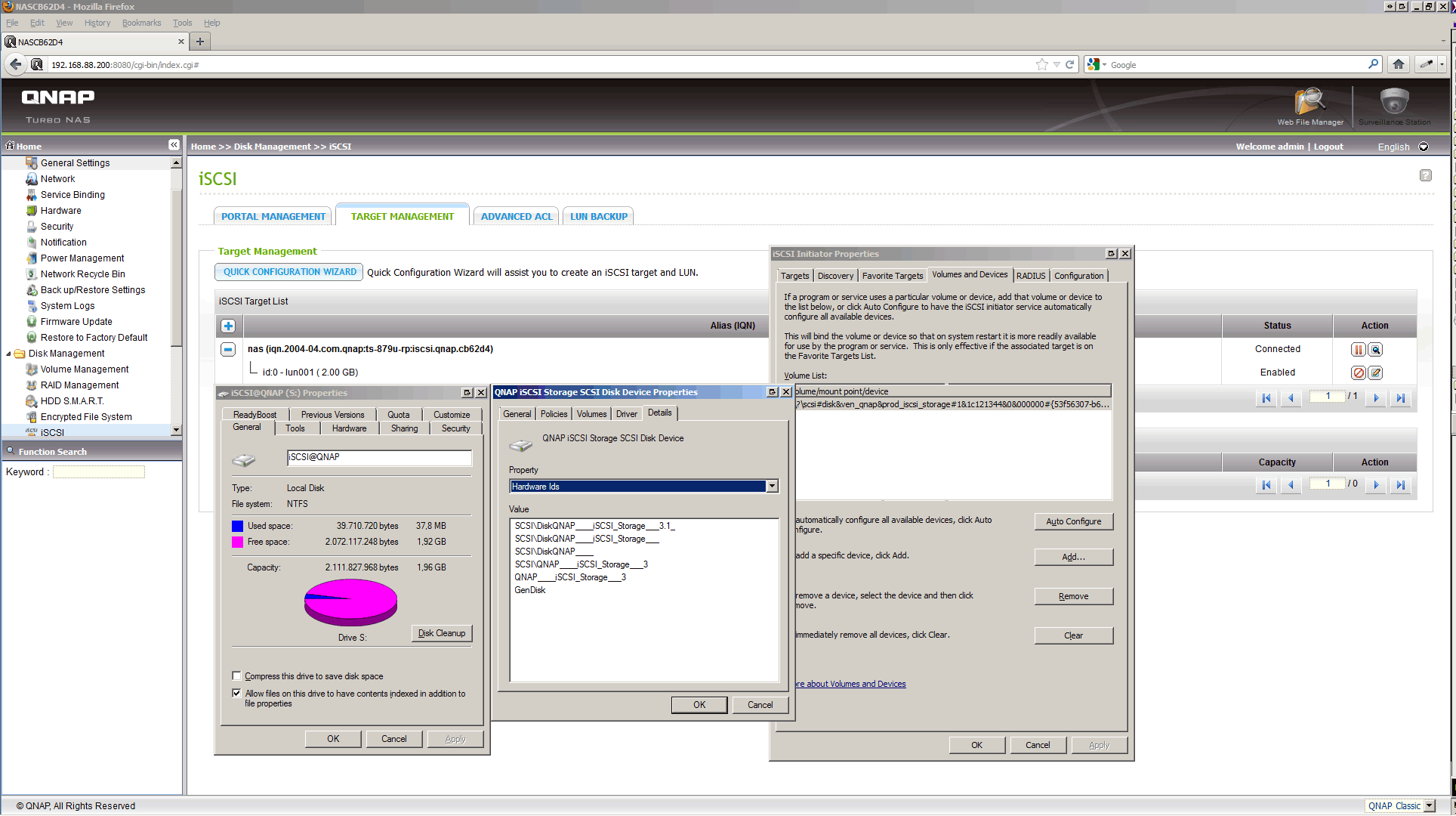
Task: Open search engine selector dropdown
Action: [x=1097, y=64]
